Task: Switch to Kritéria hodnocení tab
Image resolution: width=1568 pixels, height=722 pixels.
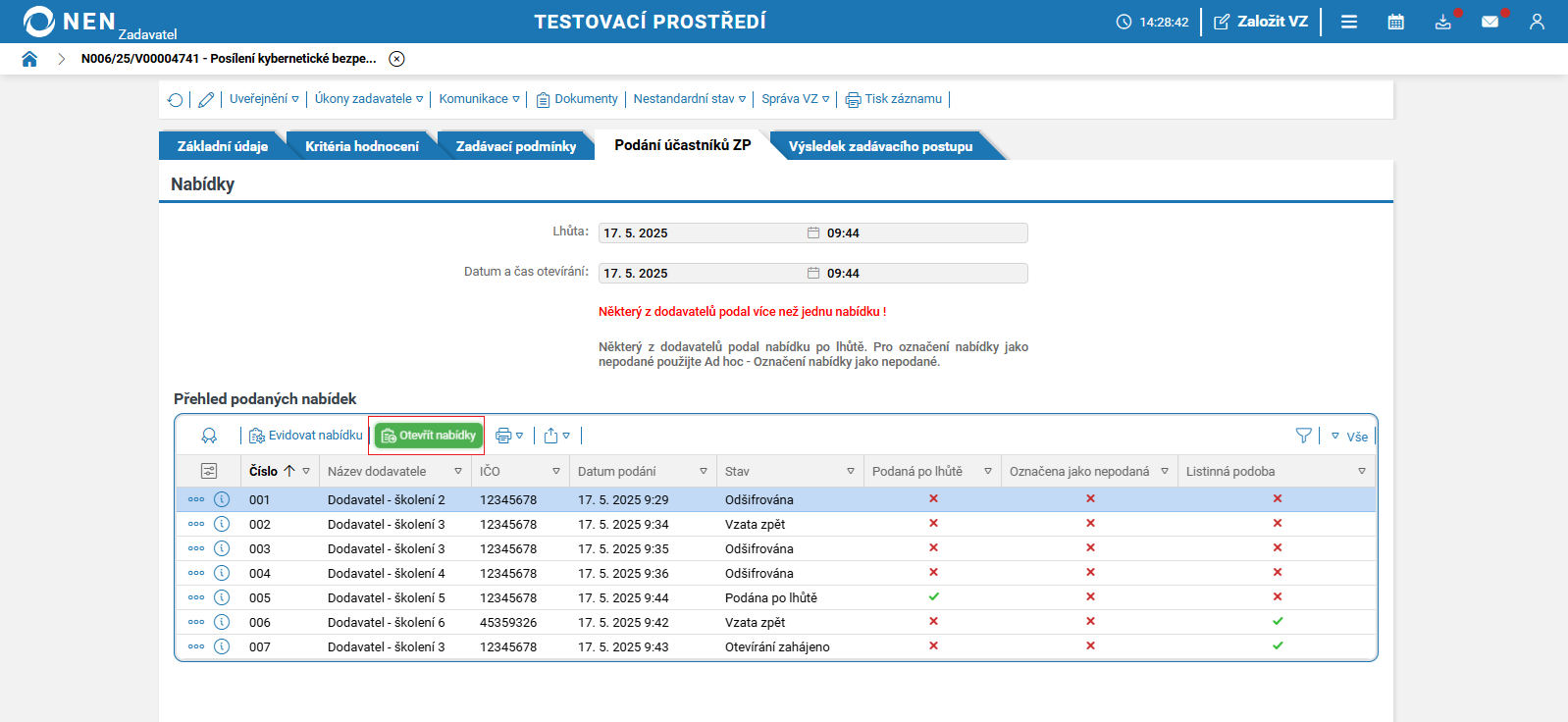Action: tap(362, 146)
